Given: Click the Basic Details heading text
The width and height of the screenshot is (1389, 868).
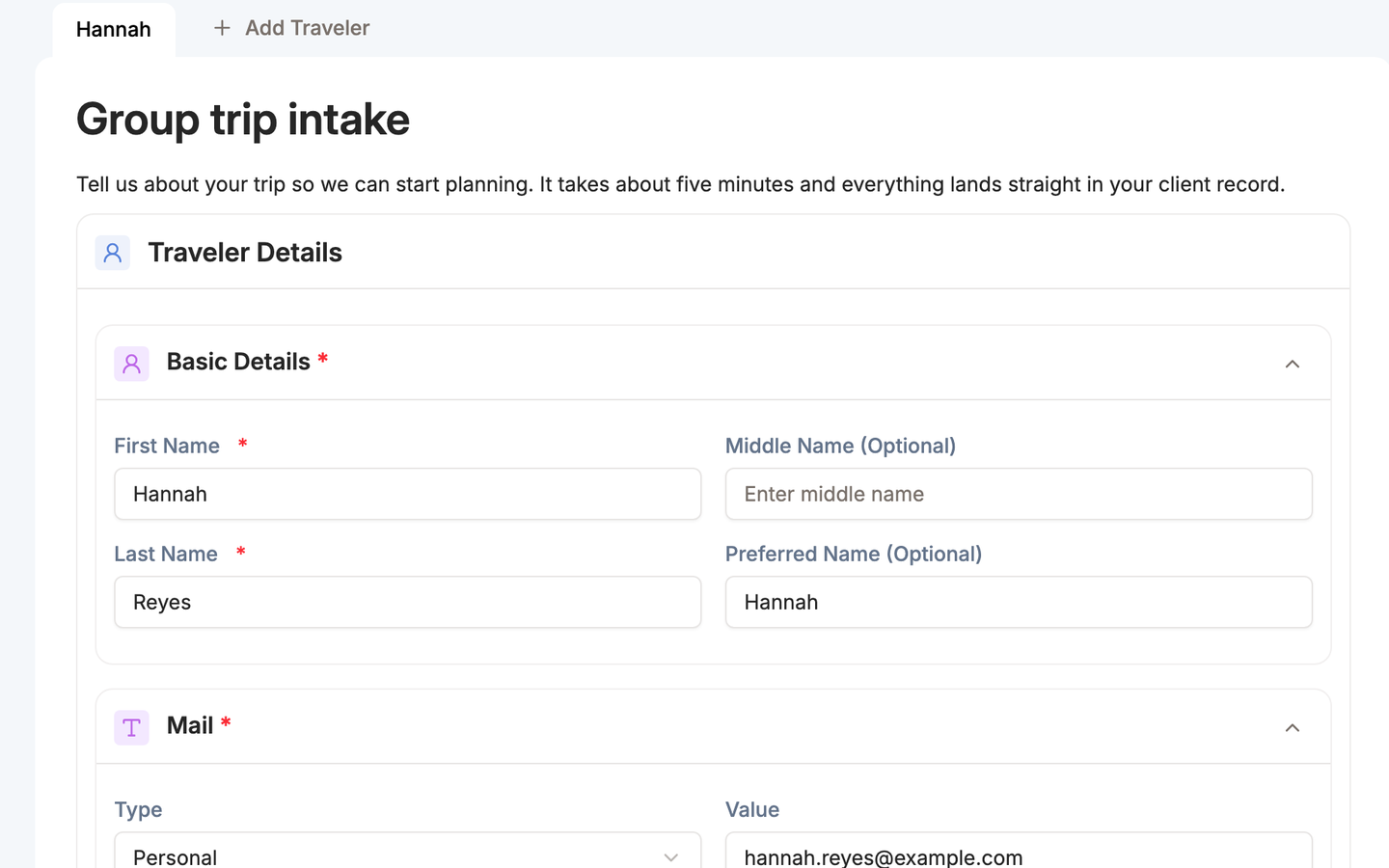Looking at the screenshot, I should tap(238, 362).
